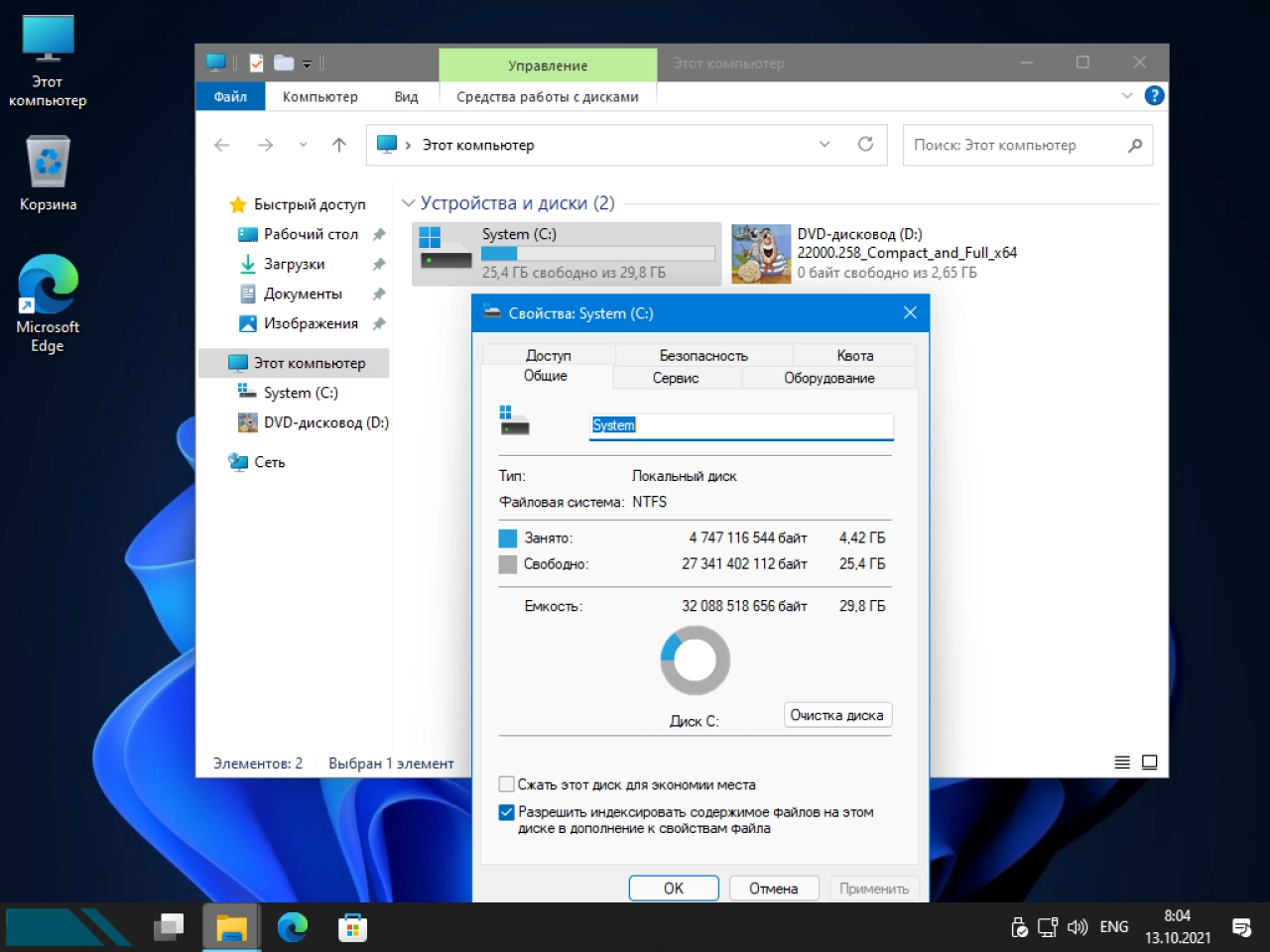Click the address bar path chevron
Image resolution: width=1270 pixels, height=952 pixels.
click(408, 145)
